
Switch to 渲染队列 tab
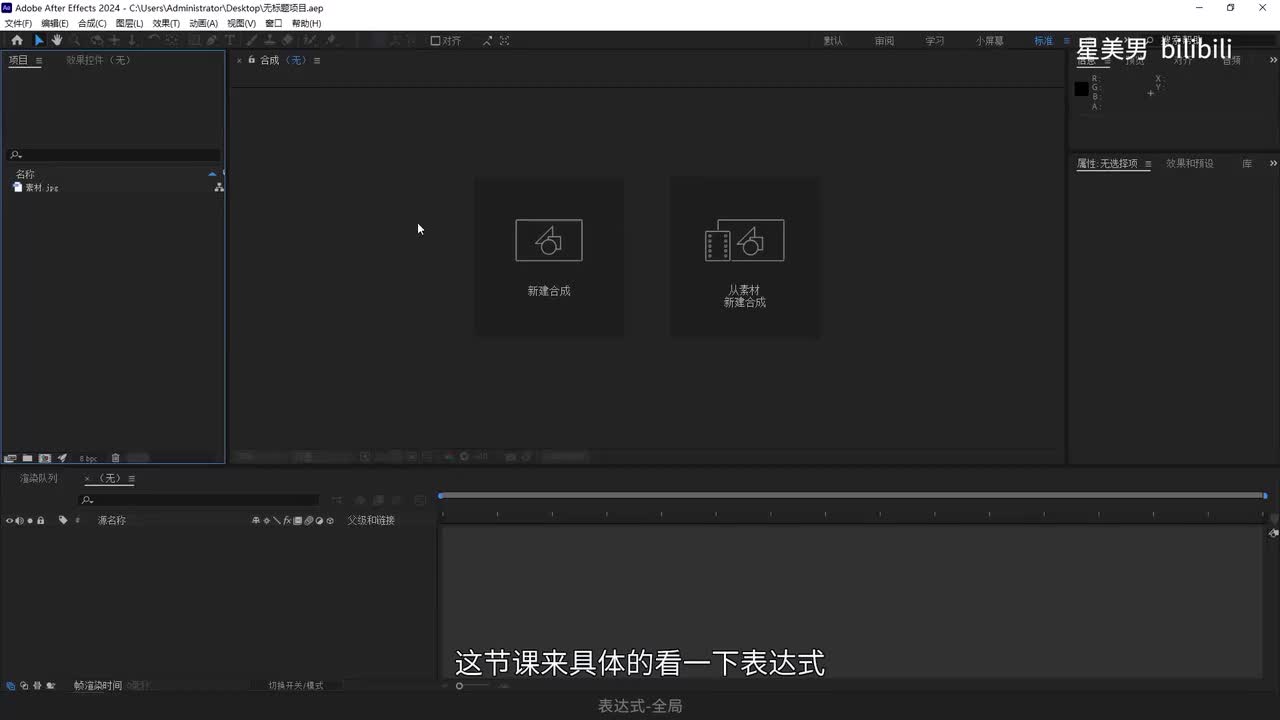pyautogui.click(x=39, y=478)
